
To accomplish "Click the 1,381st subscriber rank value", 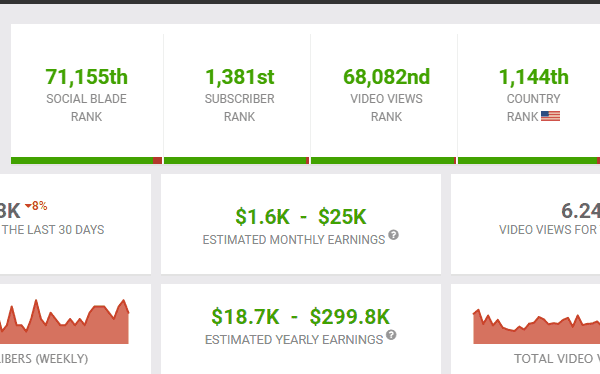I will [x=240, y=77].
